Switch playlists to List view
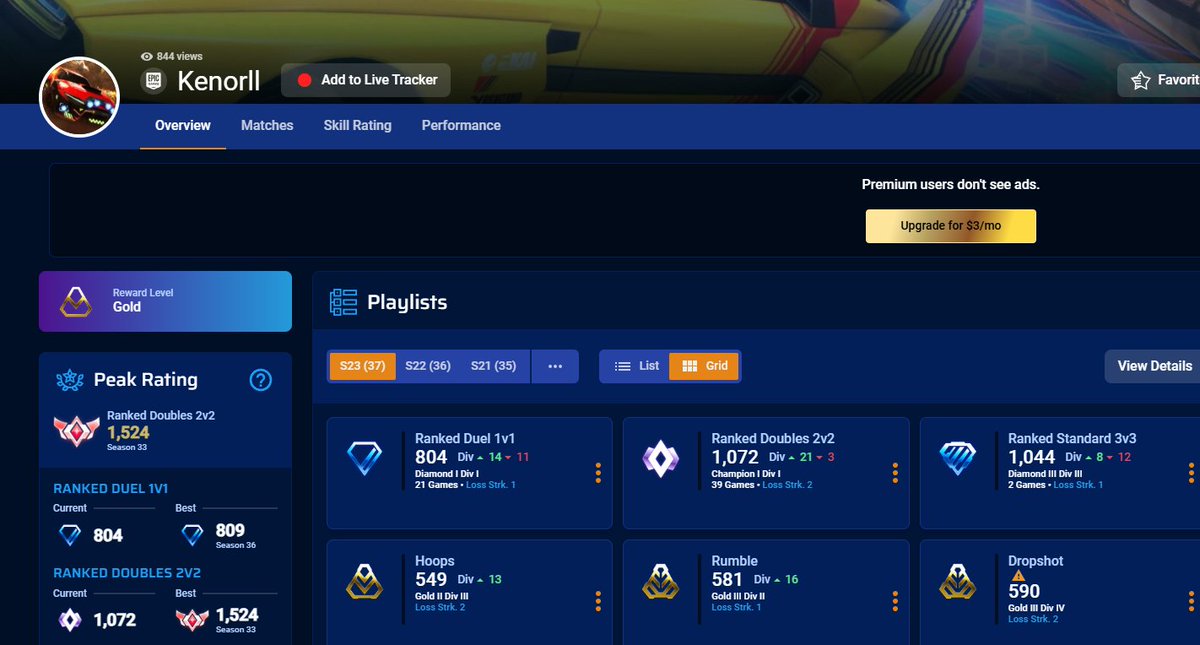The width and height of the screenshot is (1200, 645). tap(636, 366)
